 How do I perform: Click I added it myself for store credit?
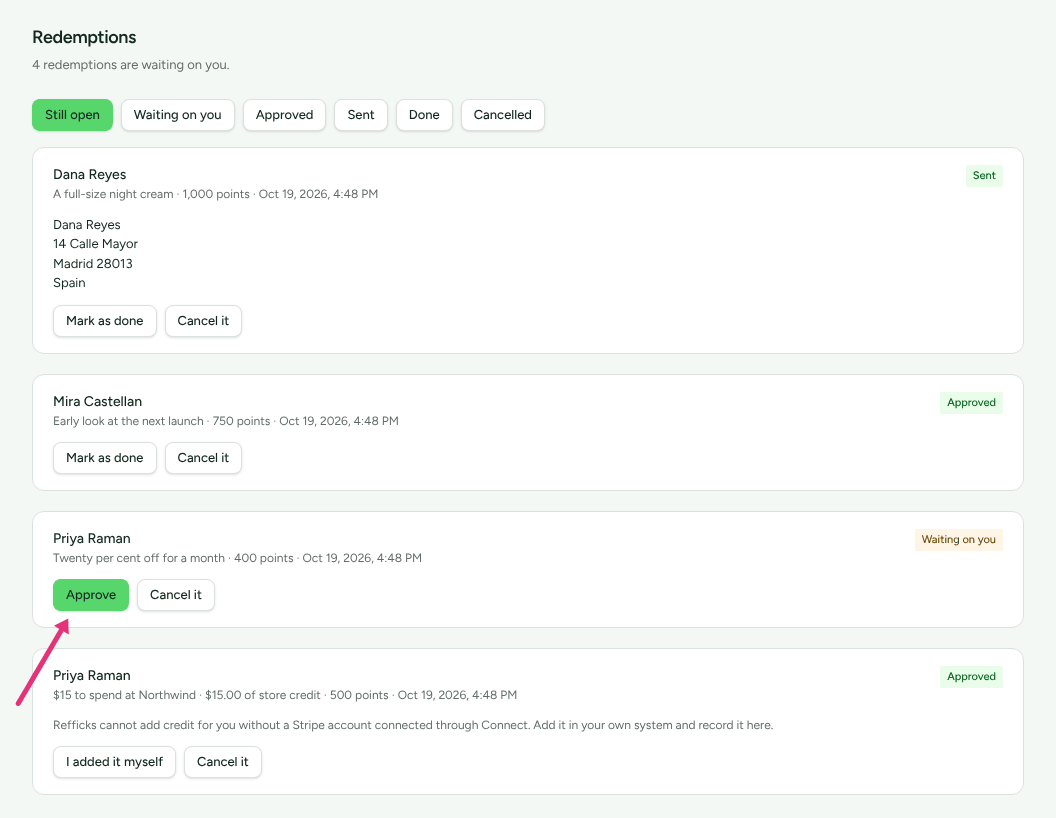(x=114, y=762)
